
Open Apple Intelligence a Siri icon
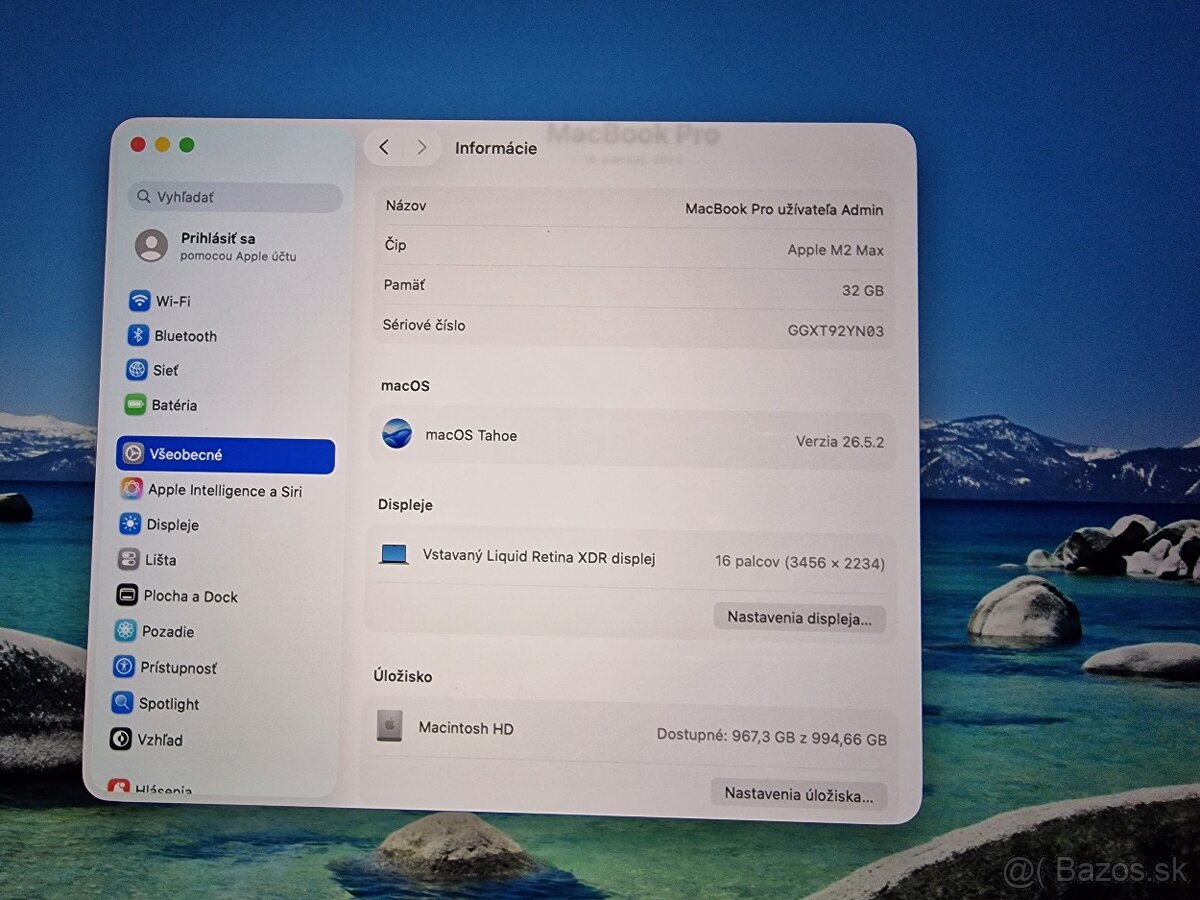pos(132,489)
